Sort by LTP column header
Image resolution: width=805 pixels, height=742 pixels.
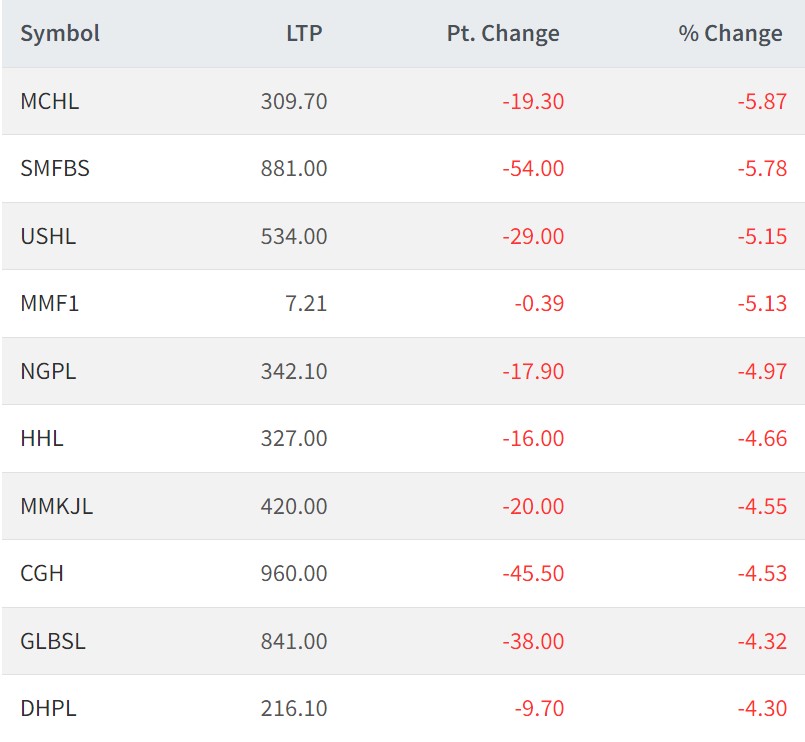coord(303,33)
